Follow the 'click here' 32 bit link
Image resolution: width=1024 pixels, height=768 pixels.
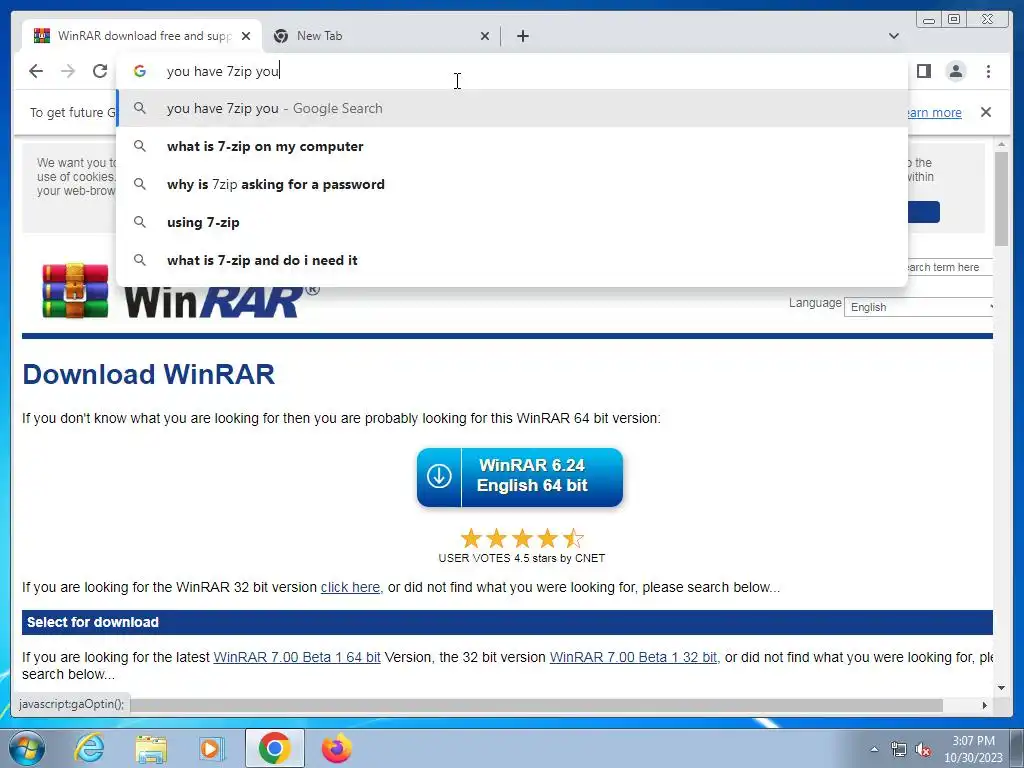click(350, 587)
